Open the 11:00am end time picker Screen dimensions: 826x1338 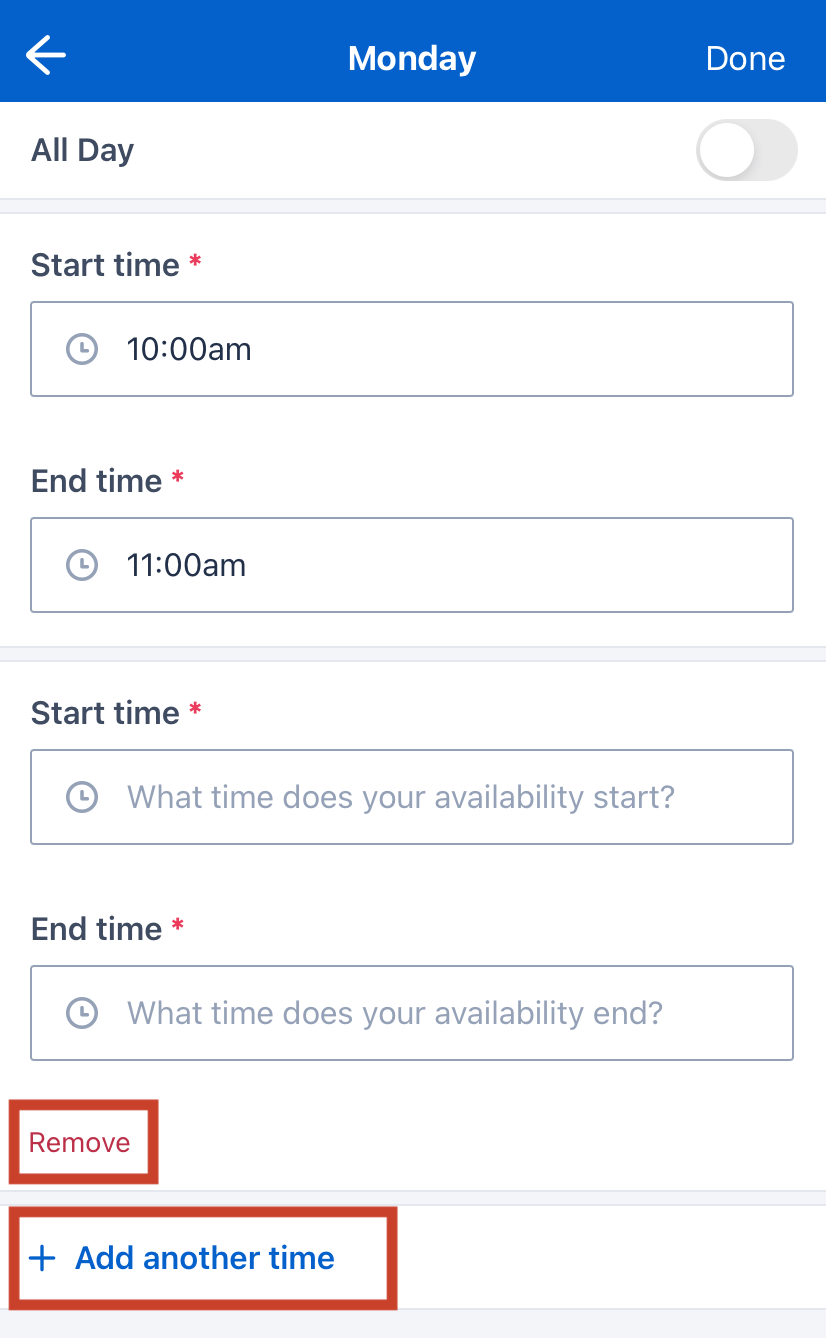[412, 565]
